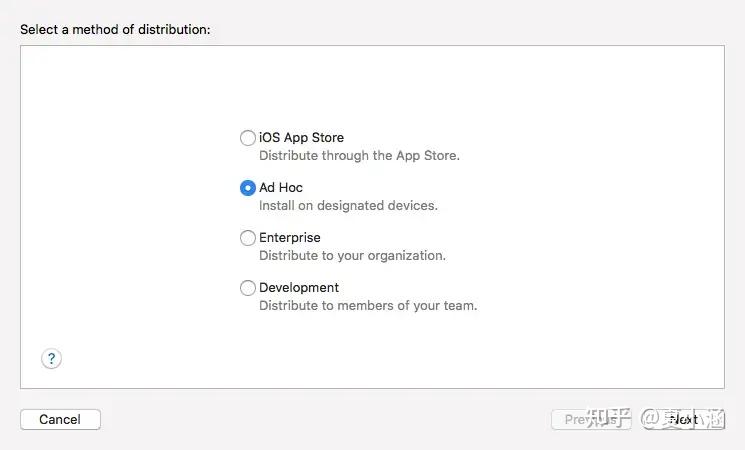Click the "Ad Hoc" option label
The image size is (745, 450).
pos(281,188)
